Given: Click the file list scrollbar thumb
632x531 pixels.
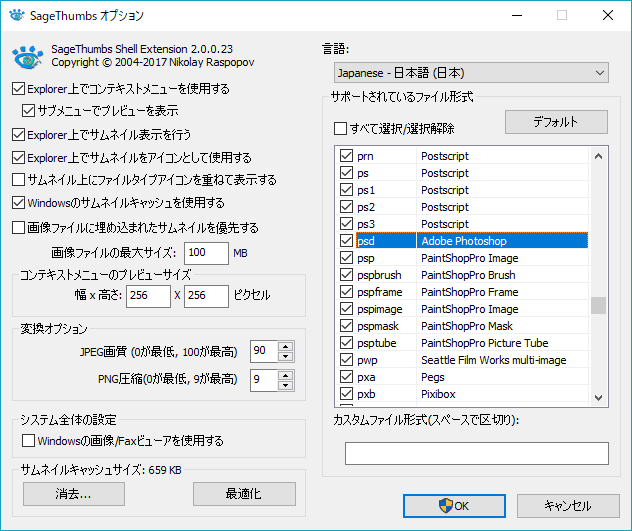Looking at the screenshot, I should (x=599, y=305).
